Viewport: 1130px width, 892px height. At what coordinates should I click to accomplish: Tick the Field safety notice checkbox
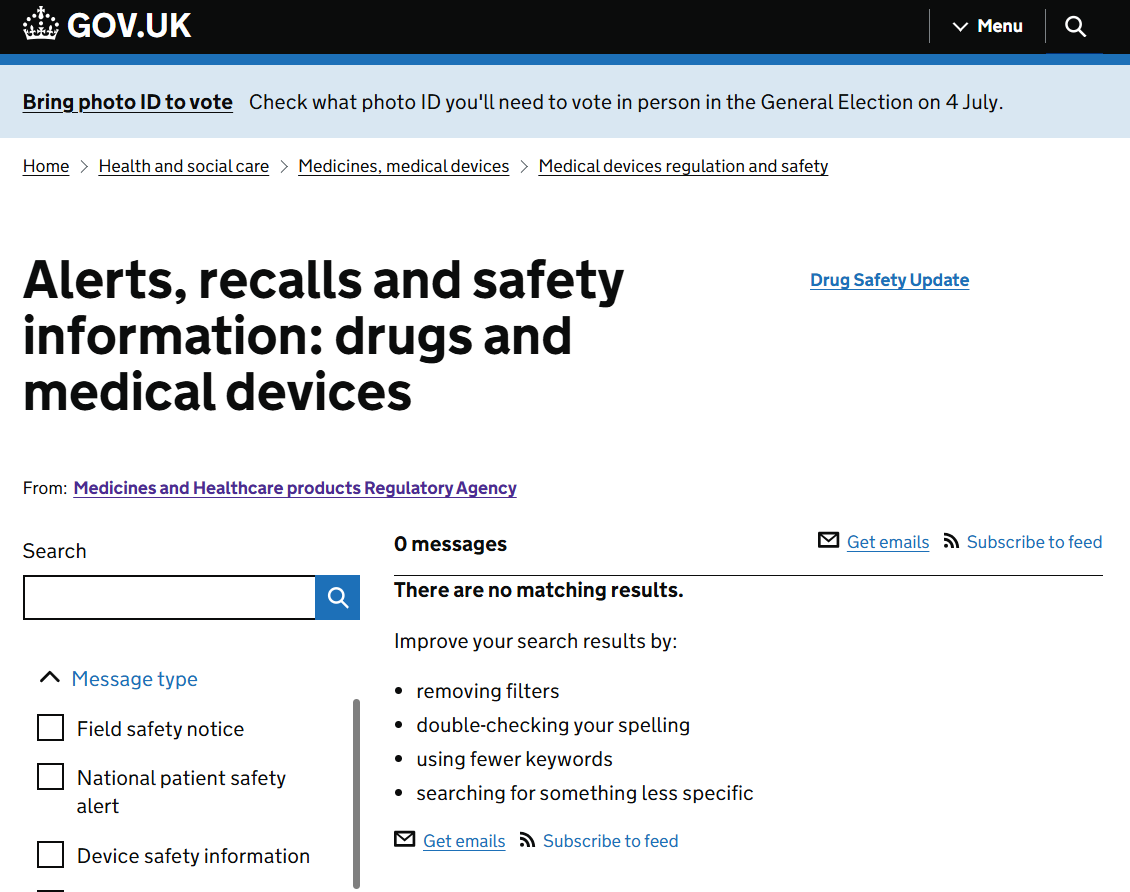tap(50, 728)
